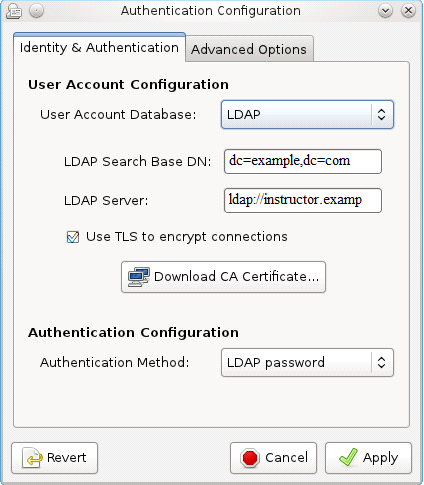Image resolution: width=424 pixels, height=485 pixels.
Task: Cancel the configuration changes
Action: pos(273,458)
